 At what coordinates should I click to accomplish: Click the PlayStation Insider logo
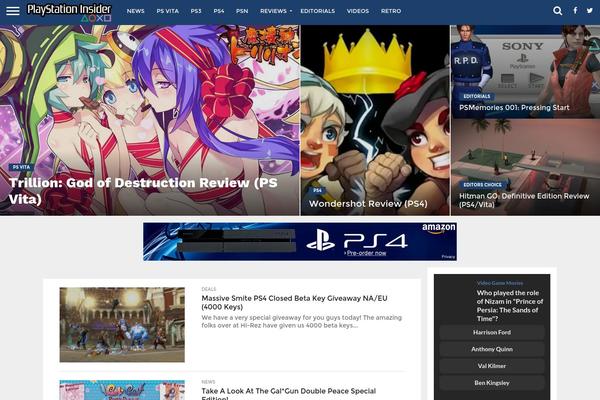[x=69, y=12]
